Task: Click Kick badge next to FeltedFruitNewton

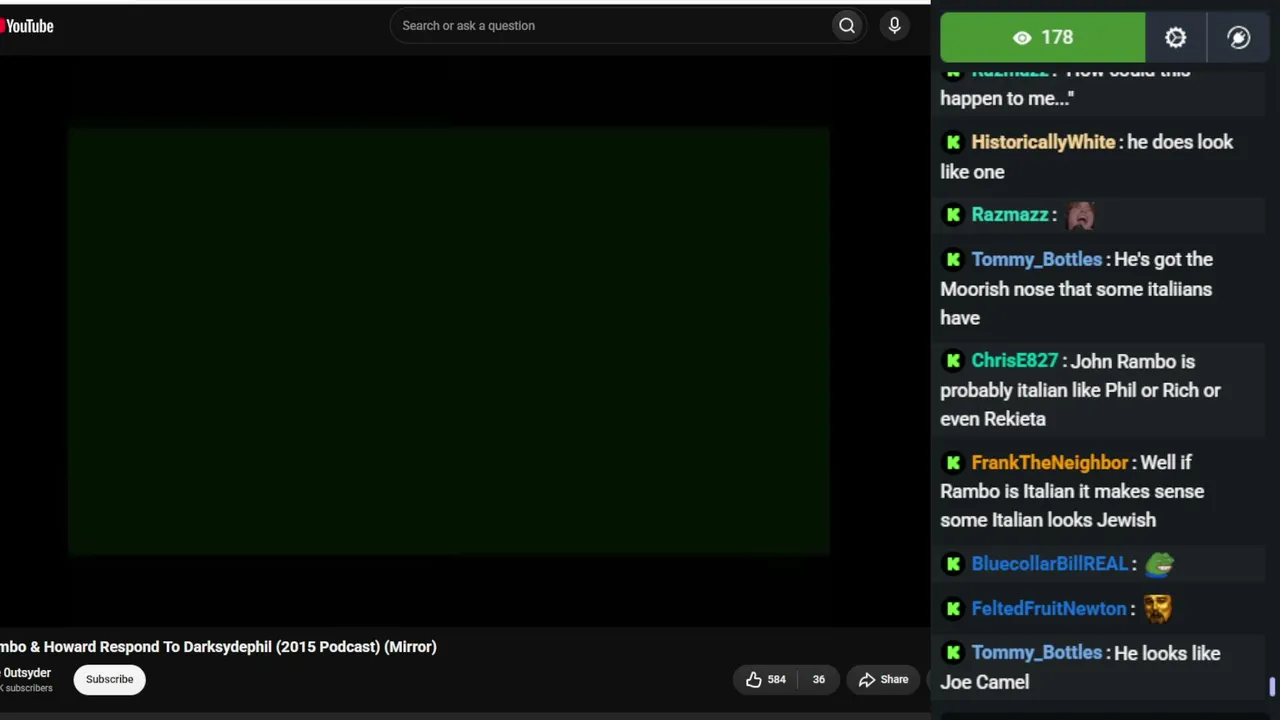Action: click(x=953, y=608)
